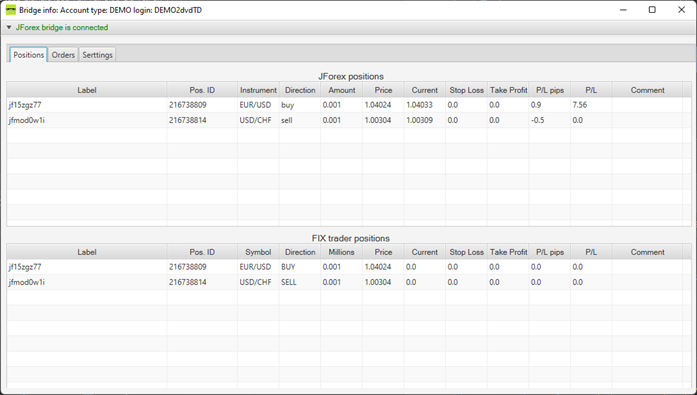
Task: Click USD/CHF cell in JForex positions
Action: [255, 120]
